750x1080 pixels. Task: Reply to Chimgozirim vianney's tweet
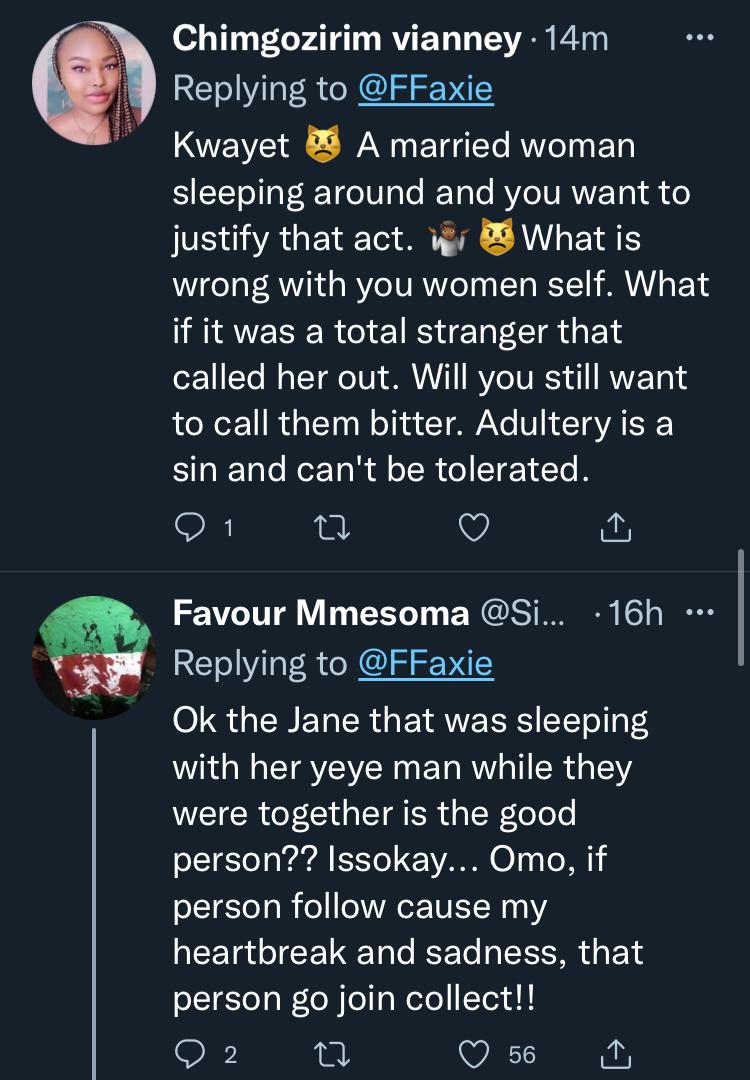(x=189, y=527)
